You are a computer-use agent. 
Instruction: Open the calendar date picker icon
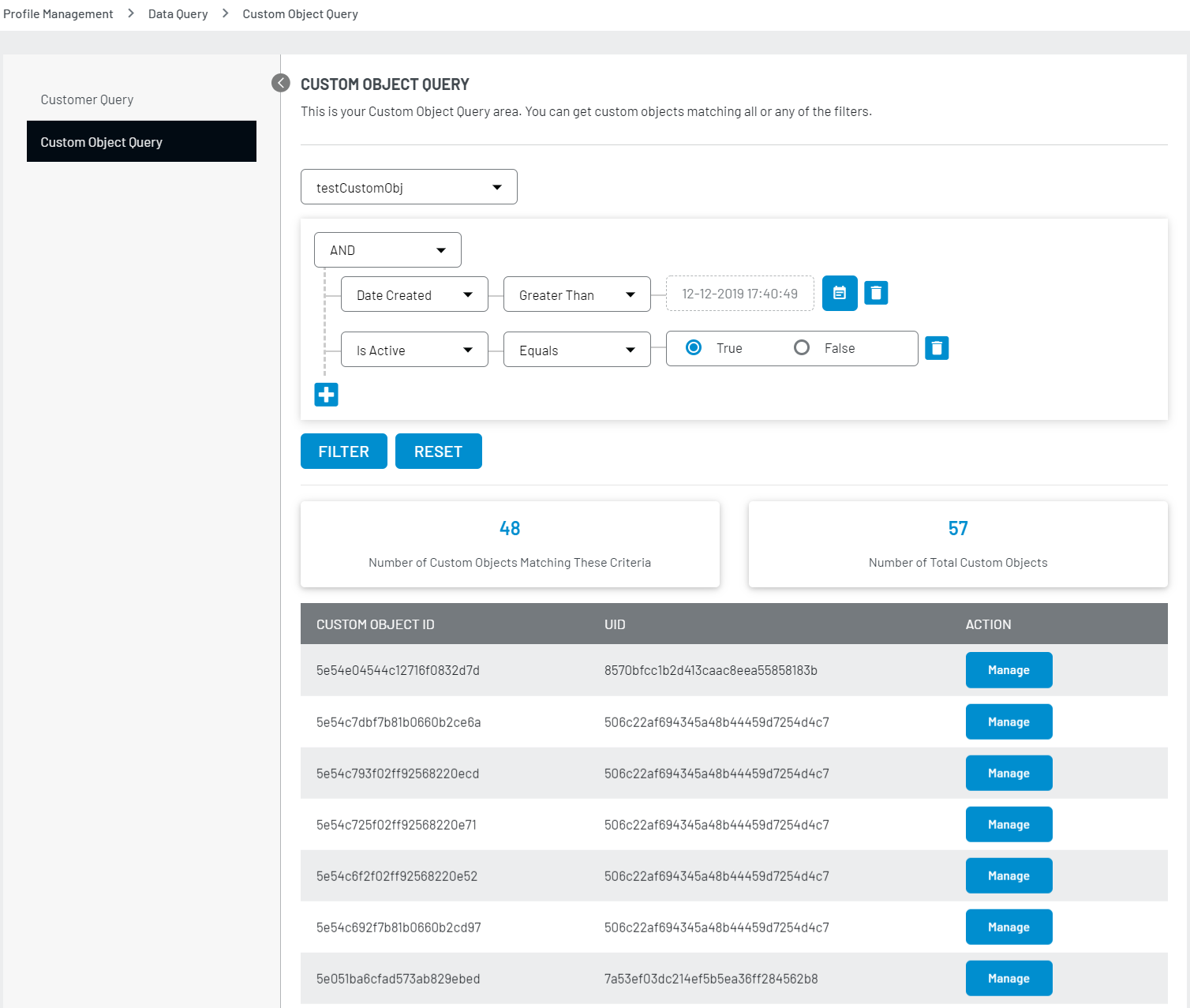840,293
